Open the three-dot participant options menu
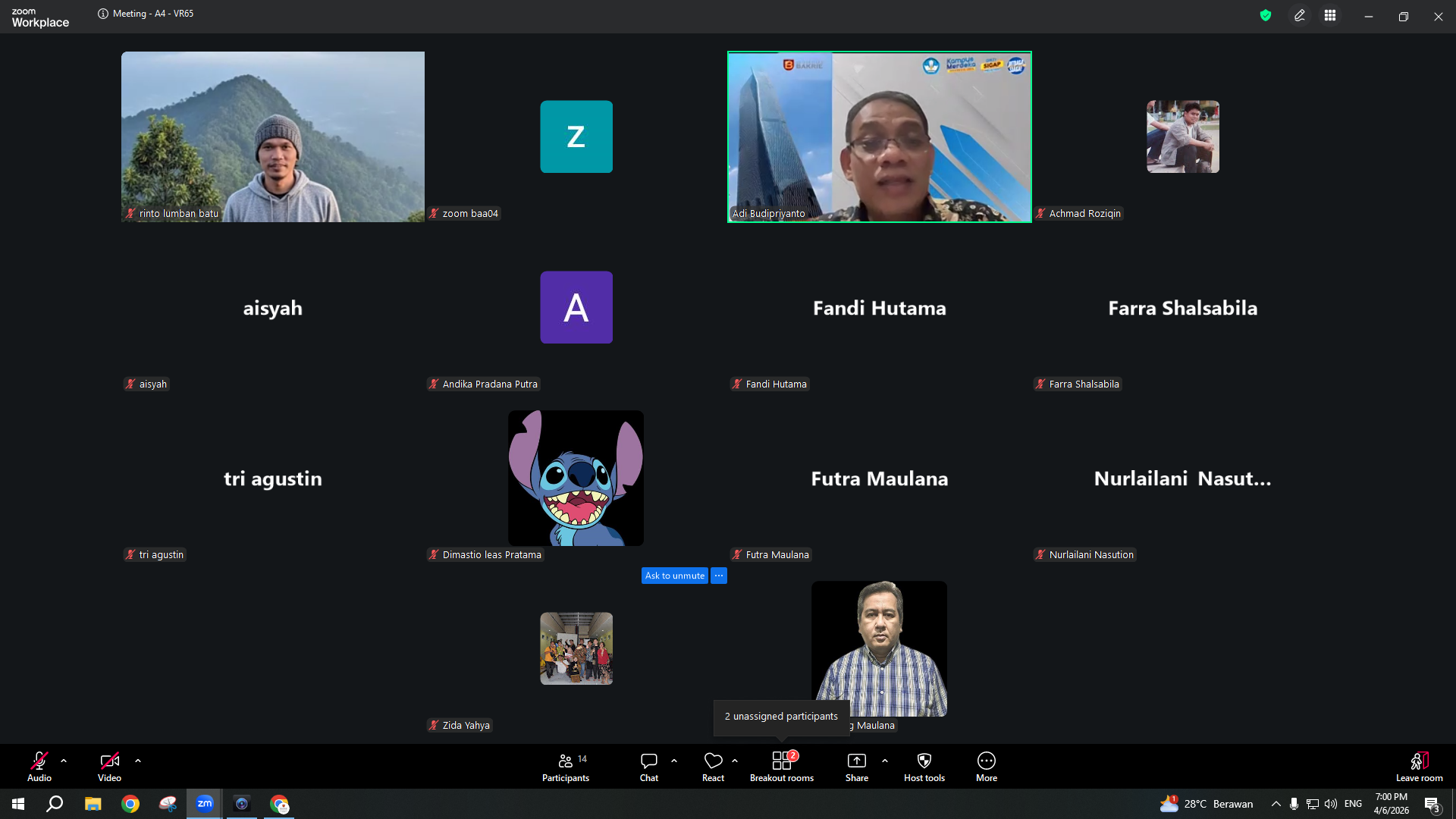1456x819 pixels. pyautogui.click(x=719, y=576)
